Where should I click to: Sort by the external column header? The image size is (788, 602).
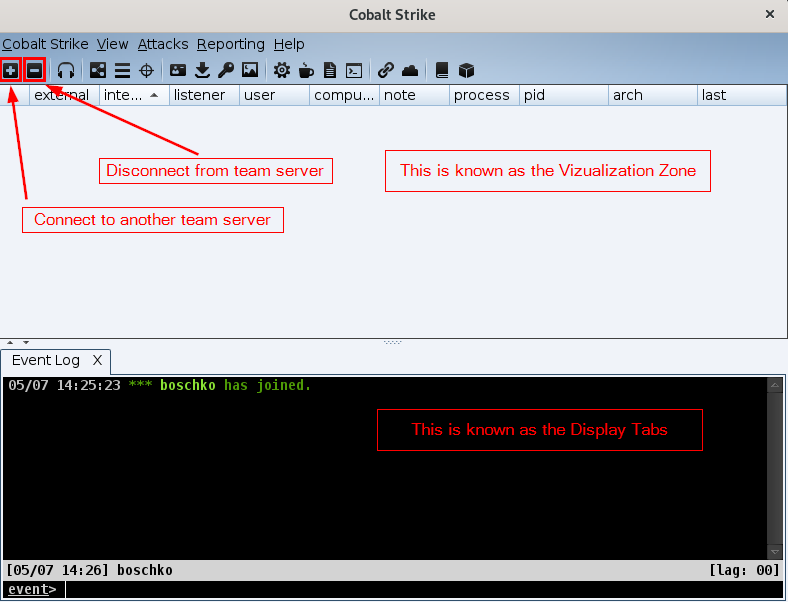coord(65,95)
